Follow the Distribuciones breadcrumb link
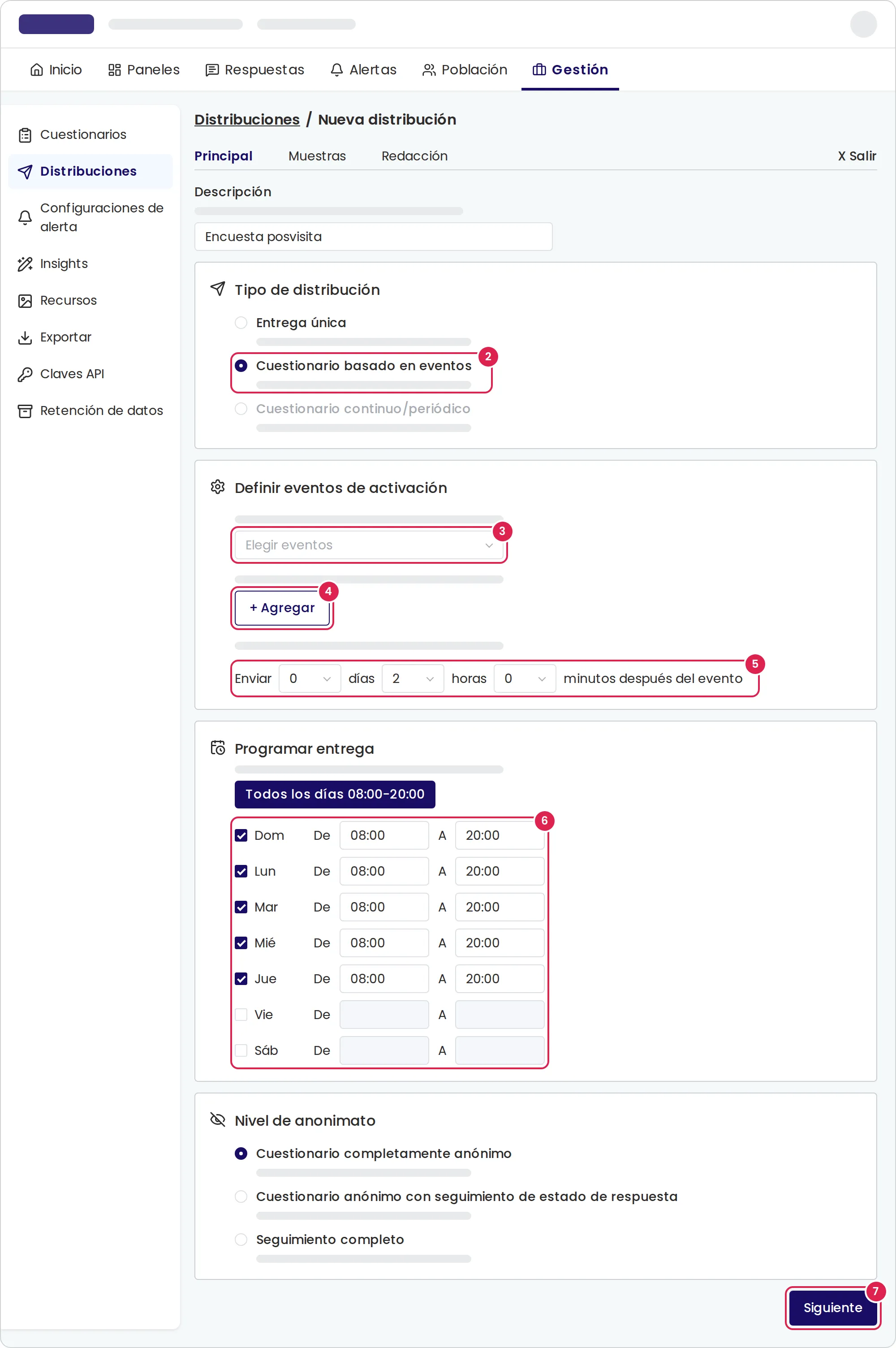 (247, 119)
